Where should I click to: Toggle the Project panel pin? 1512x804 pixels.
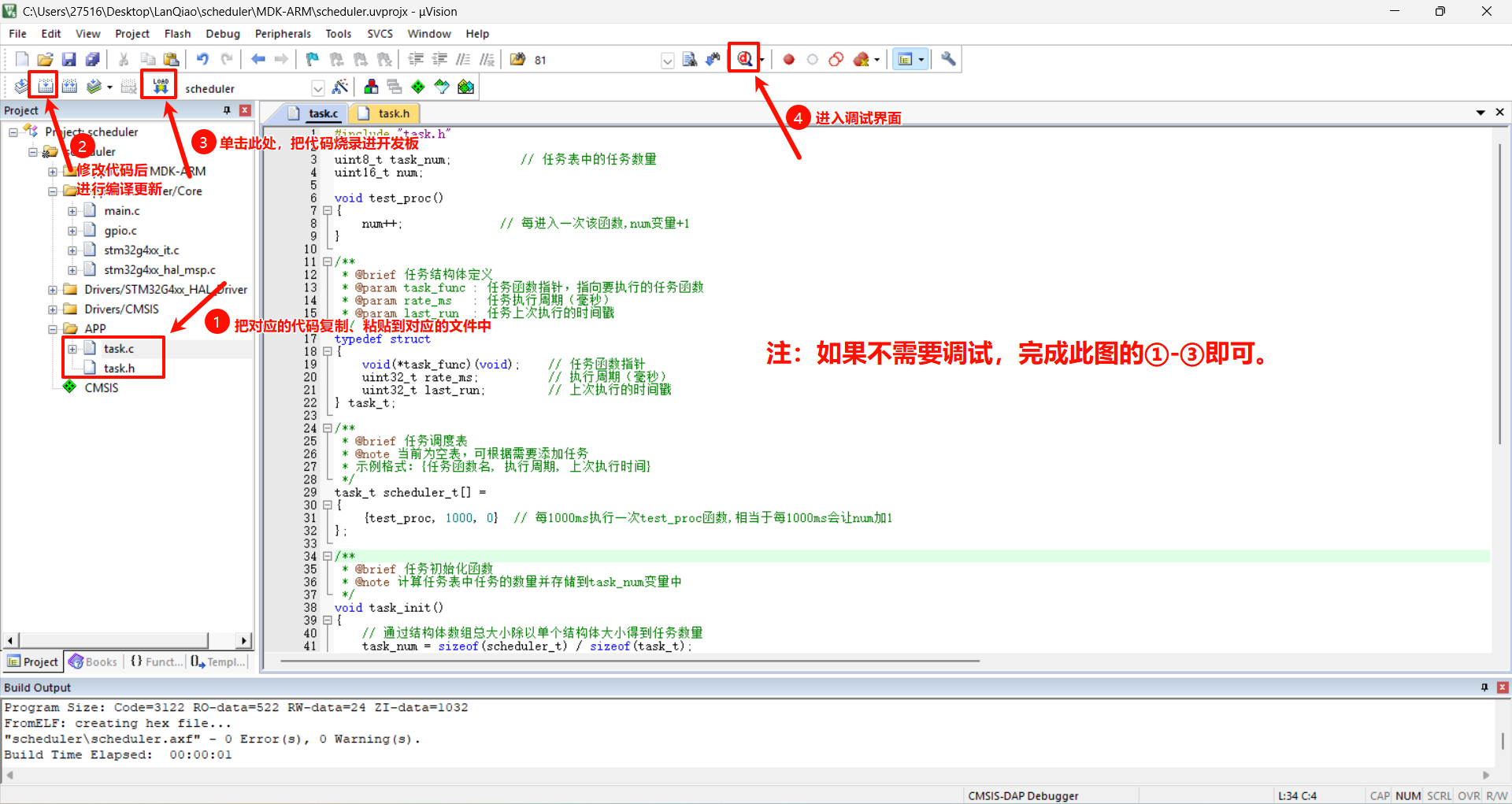(228, 110)
